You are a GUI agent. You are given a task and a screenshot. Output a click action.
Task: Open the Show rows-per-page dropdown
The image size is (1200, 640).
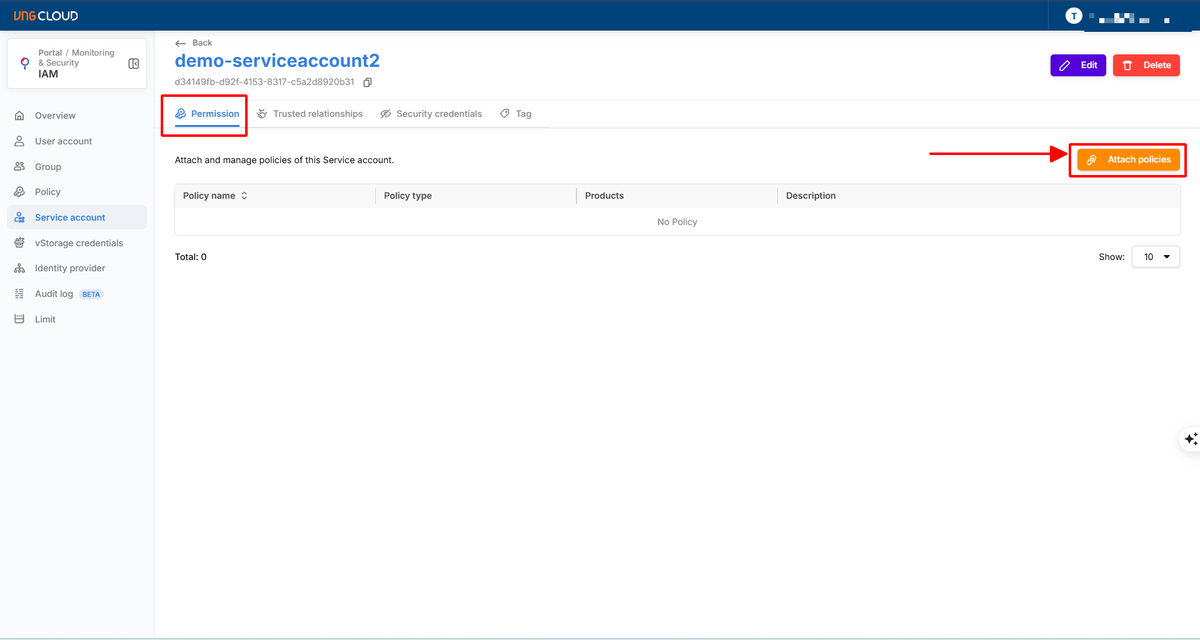click(1155, 257)
